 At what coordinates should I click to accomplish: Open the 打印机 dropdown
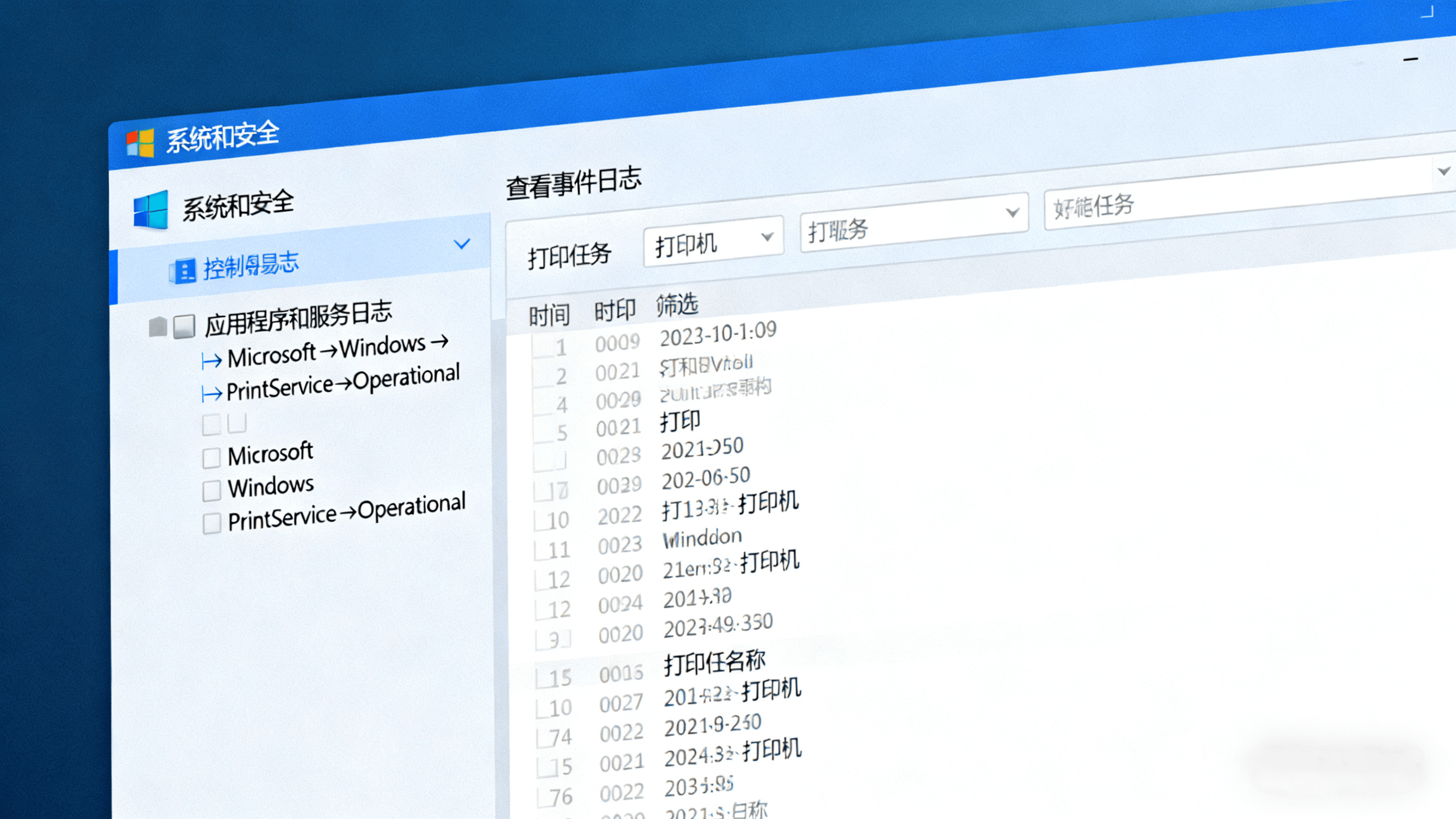click(713, 242)
